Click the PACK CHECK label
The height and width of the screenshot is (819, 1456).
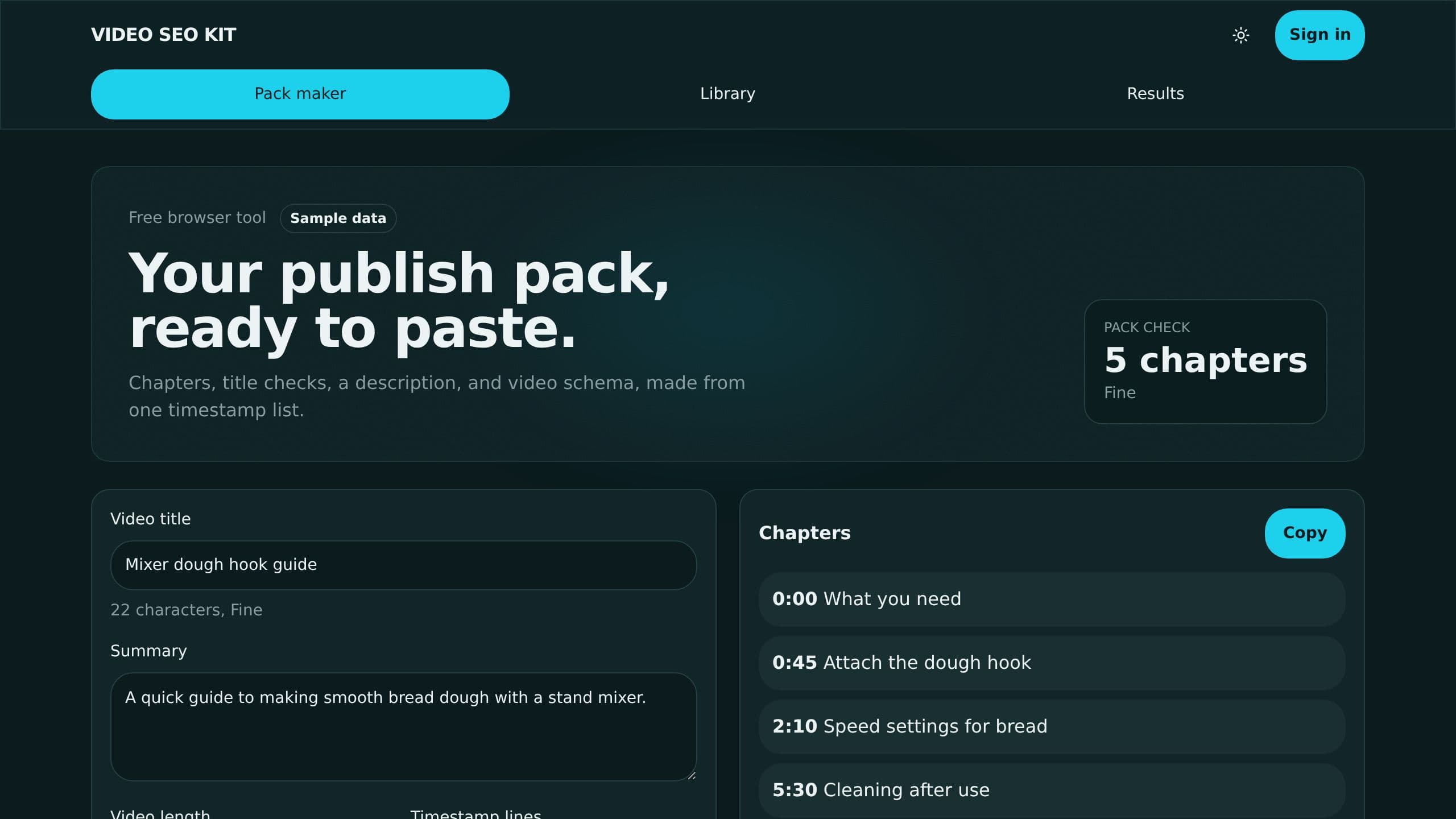click(1147, 328)
